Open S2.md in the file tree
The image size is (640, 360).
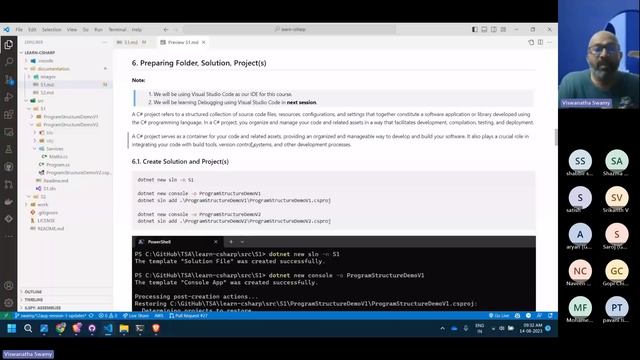[47, 92]
